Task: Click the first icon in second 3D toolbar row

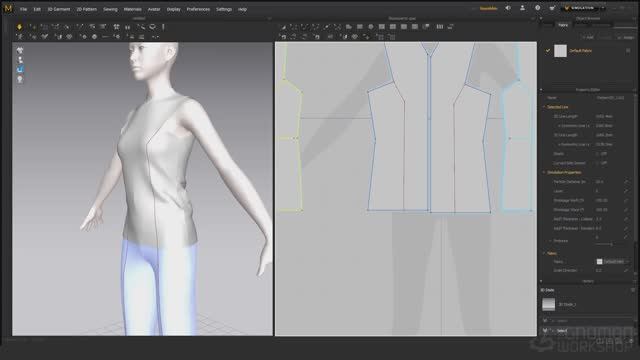Action: [x=19, y=37]
